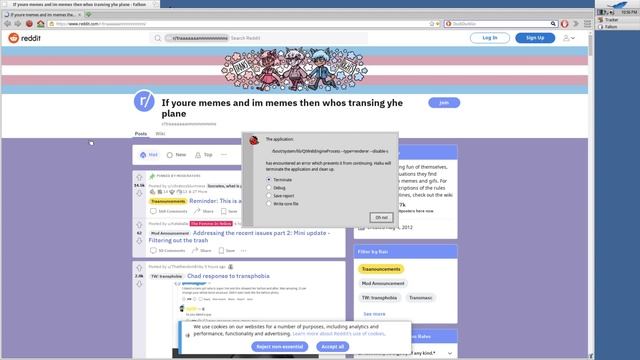Open more options on Mod Announcement post
Screen dimensions: 640x360
[x=244, y=251]
